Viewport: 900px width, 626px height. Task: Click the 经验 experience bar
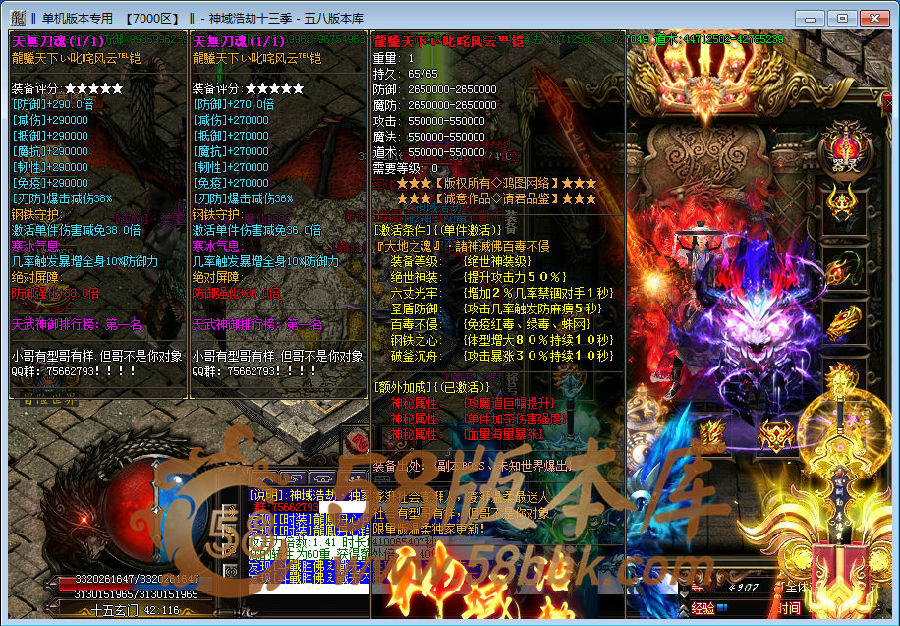point(708,608)
